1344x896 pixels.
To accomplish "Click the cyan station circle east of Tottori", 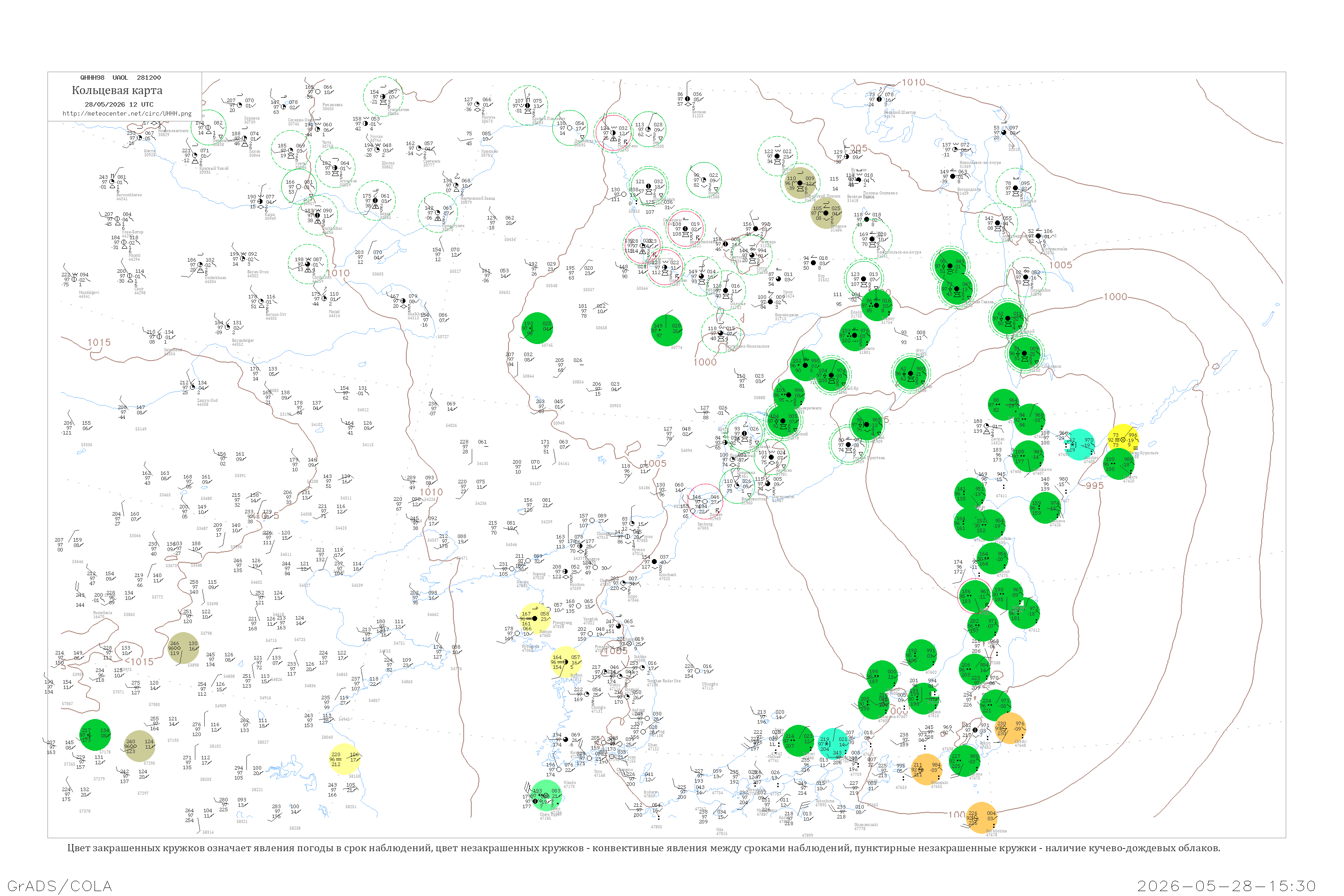I will coord(834,743).
